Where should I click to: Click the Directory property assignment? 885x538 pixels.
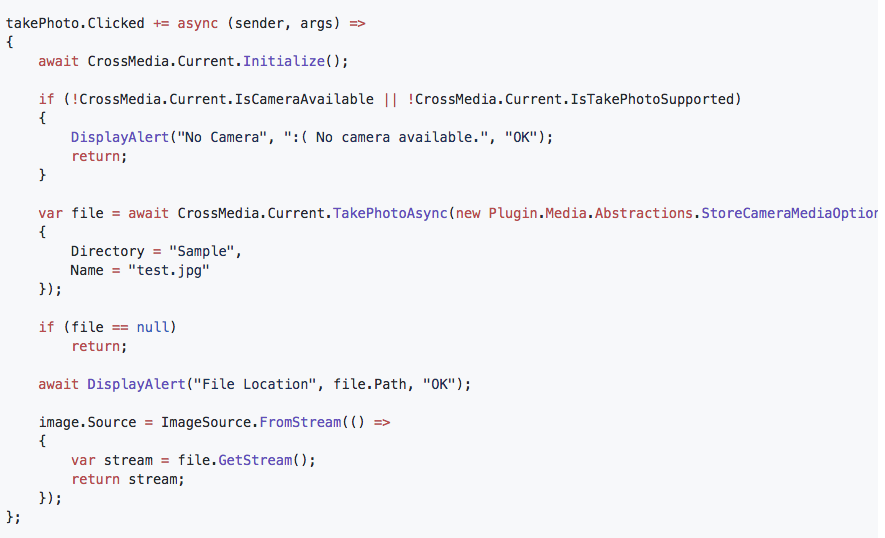click(x=156, y=251)
